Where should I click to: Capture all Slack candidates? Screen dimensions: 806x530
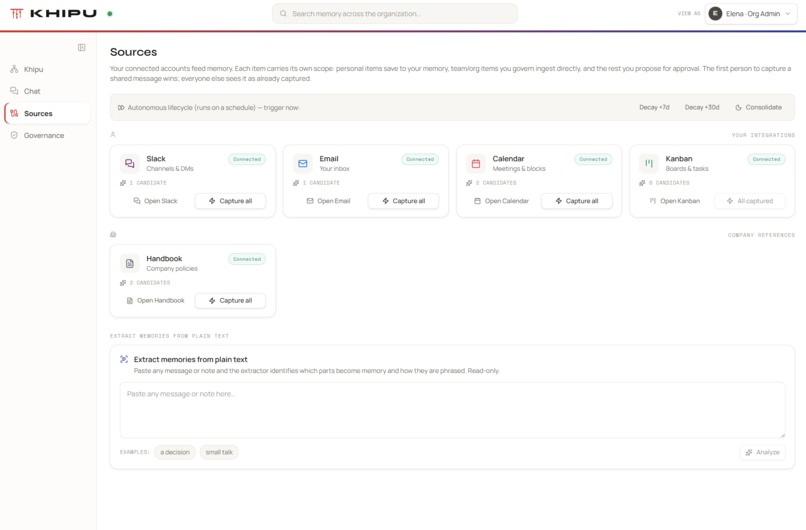click(230, 201)
